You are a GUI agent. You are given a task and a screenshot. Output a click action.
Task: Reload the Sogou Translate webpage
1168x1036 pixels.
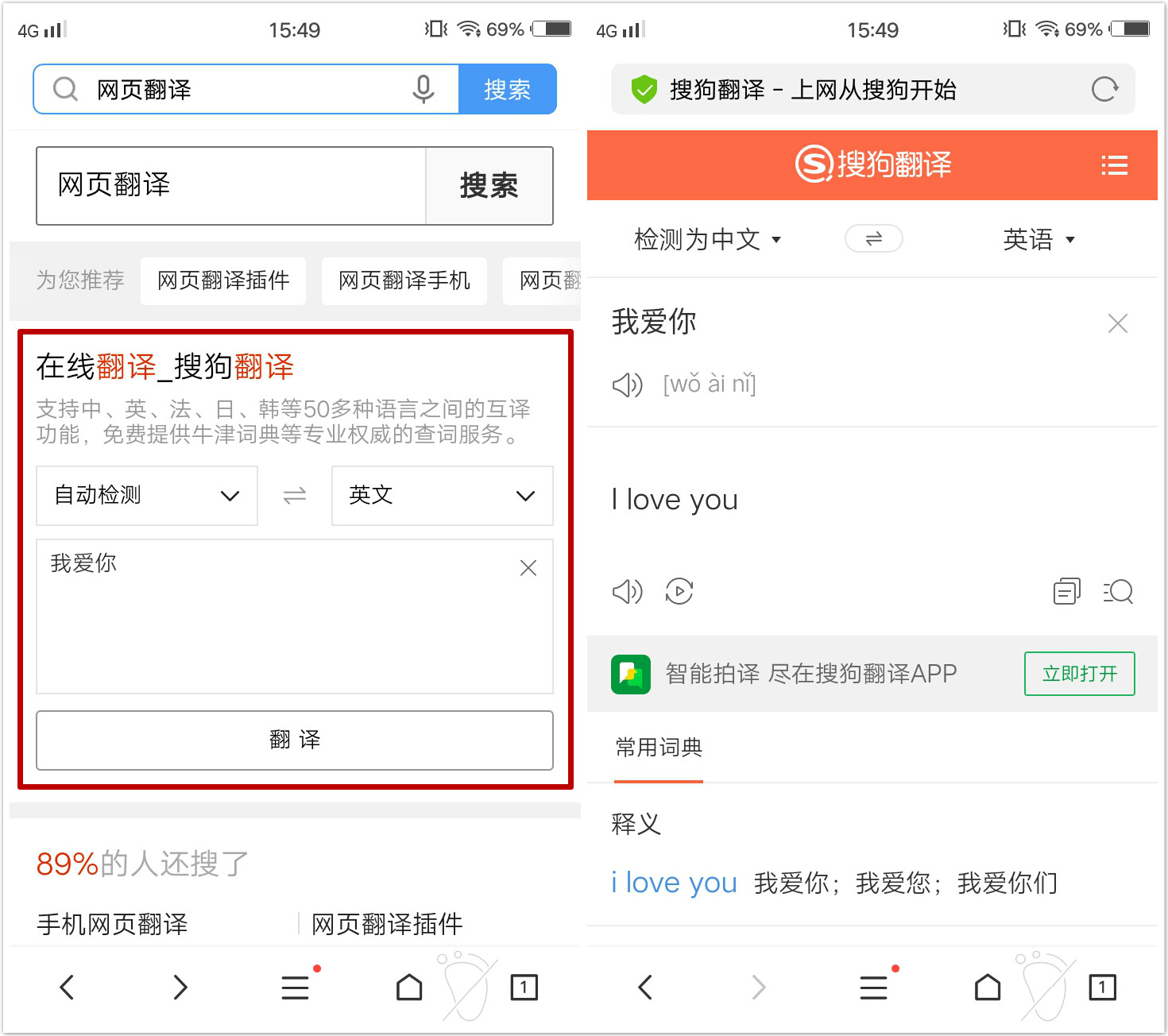[x=1104, y=89]
